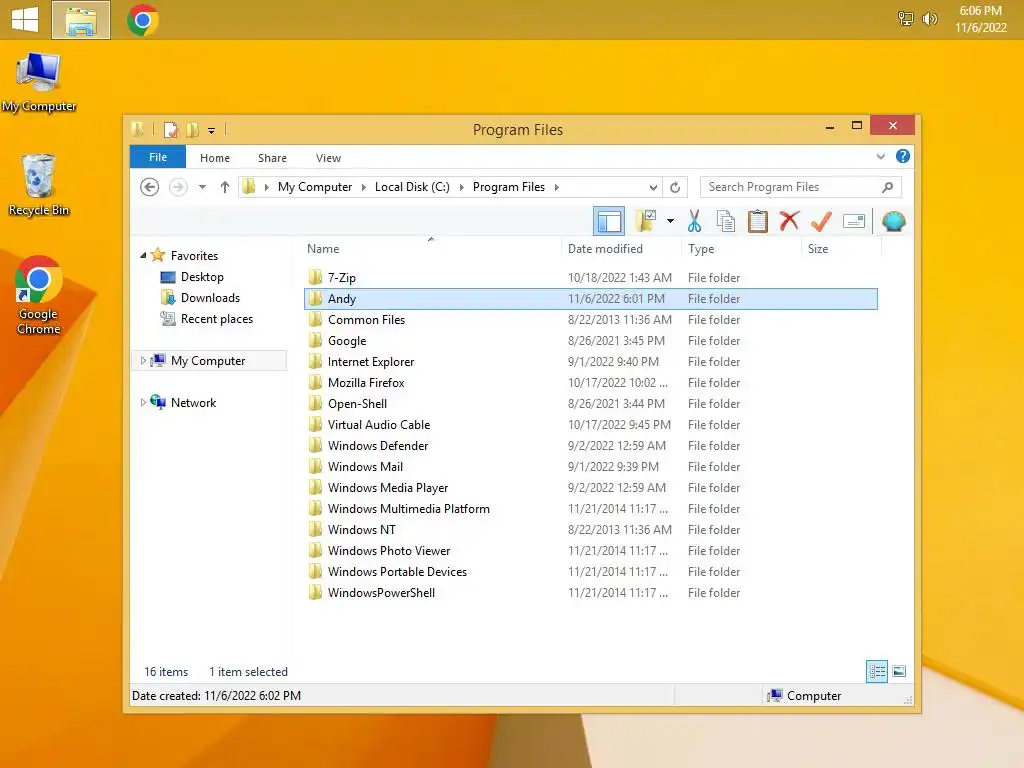Image resolution: width=1024 pixels, height=768 pixels.
Task: Toggle the navigation pane layout button
Action: [609, 221]
